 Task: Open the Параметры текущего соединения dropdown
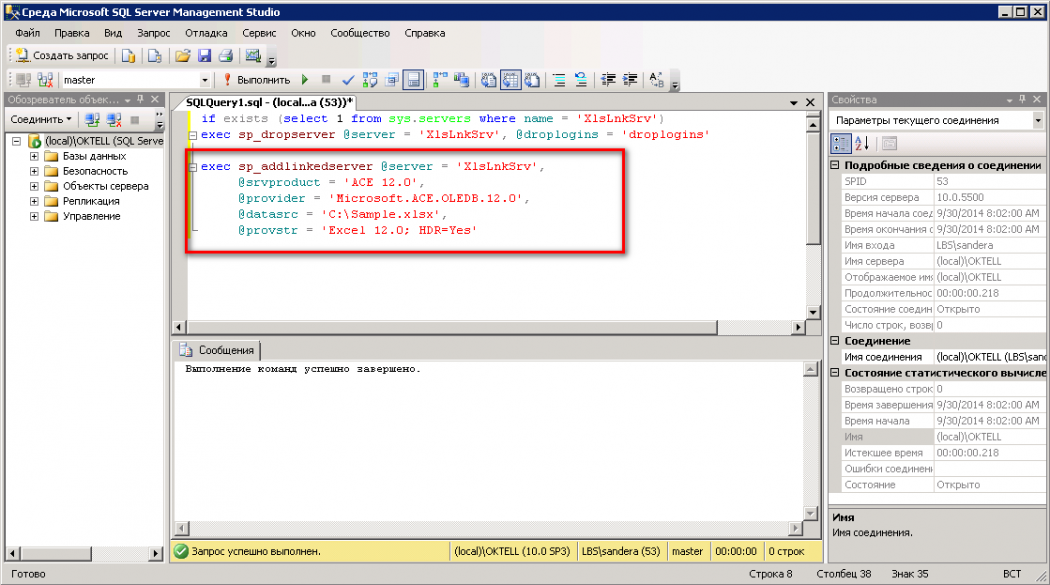coord(1036,120)
